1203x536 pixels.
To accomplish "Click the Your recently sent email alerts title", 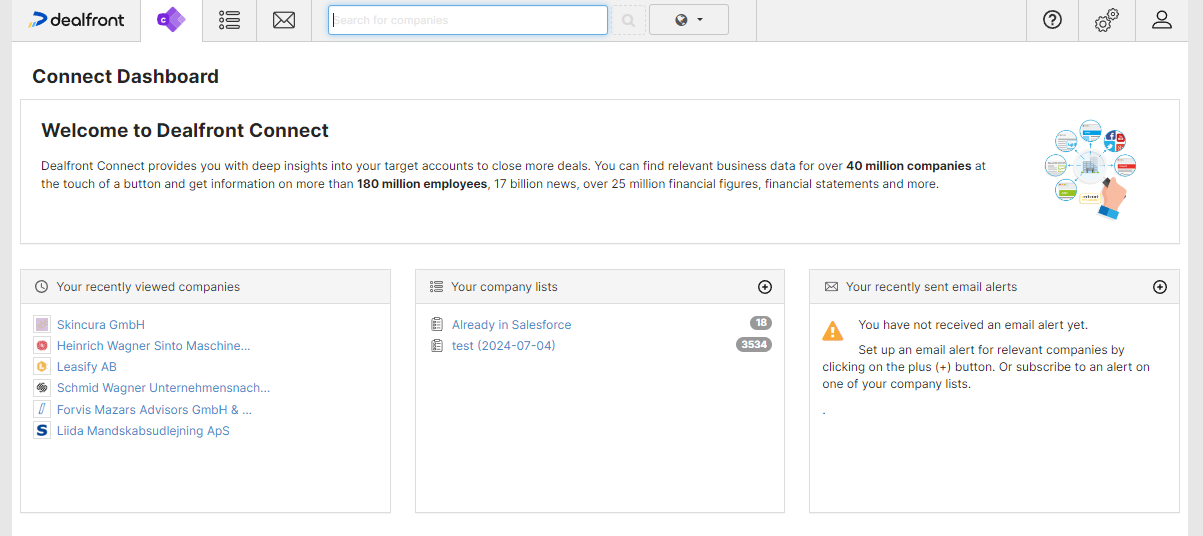I will click(931, 287).
